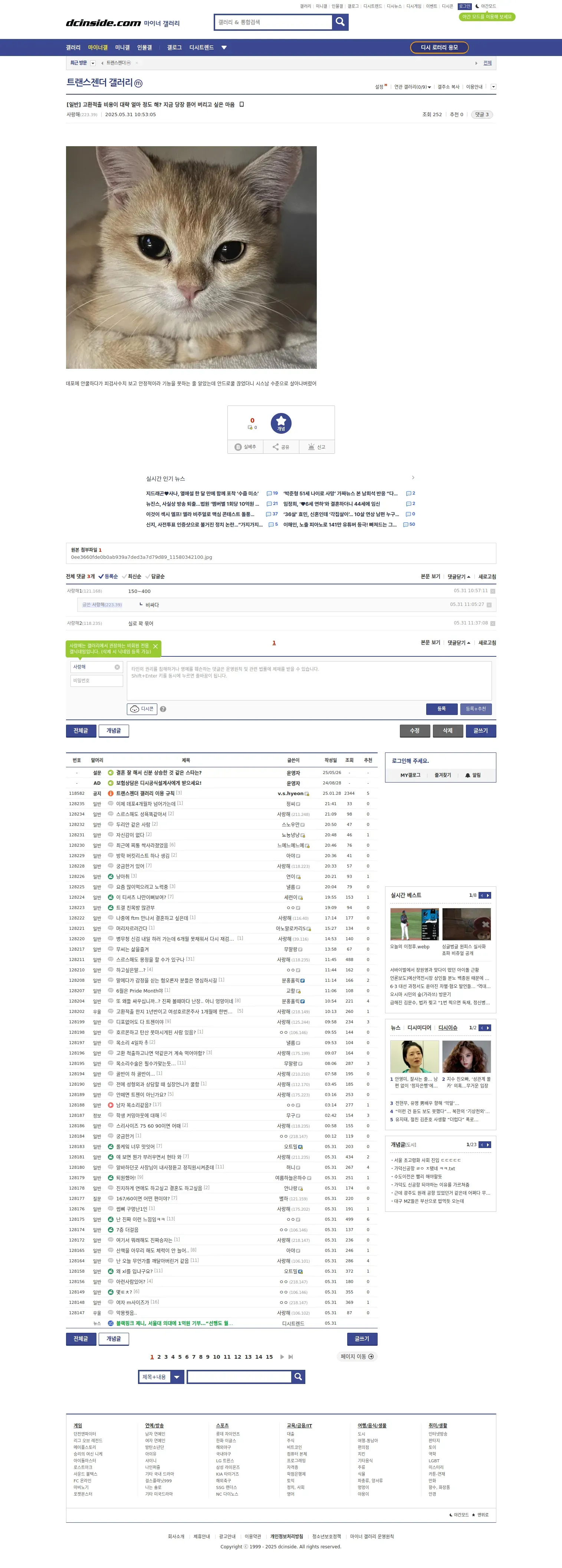Open post '트랜스젠더 갤러리 이용 규칙'
The height and width of the screenshot is (1568, 562).
[145, 793]
